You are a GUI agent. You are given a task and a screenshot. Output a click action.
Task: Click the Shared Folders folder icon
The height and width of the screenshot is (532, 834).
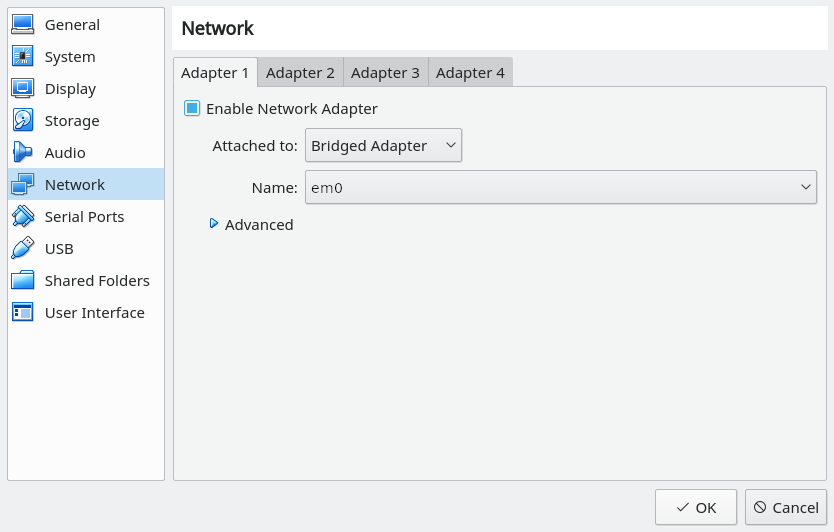click(23, 280)
